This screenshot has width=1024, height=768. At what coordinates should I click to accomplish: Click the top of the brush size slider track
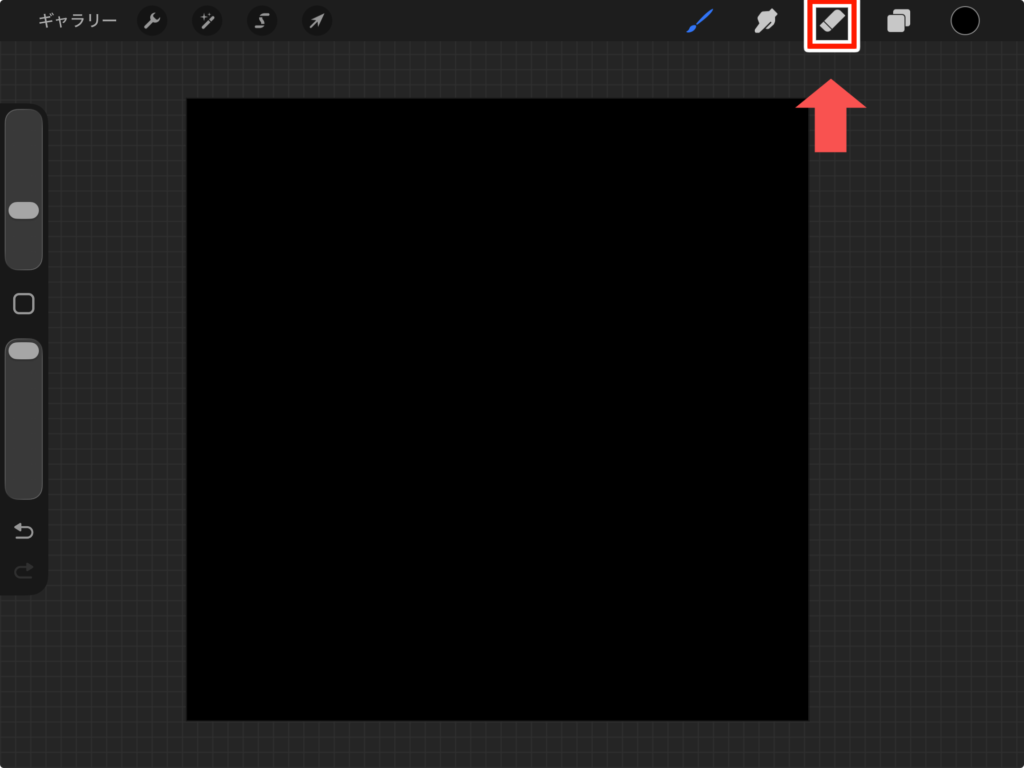click(24, 125)
